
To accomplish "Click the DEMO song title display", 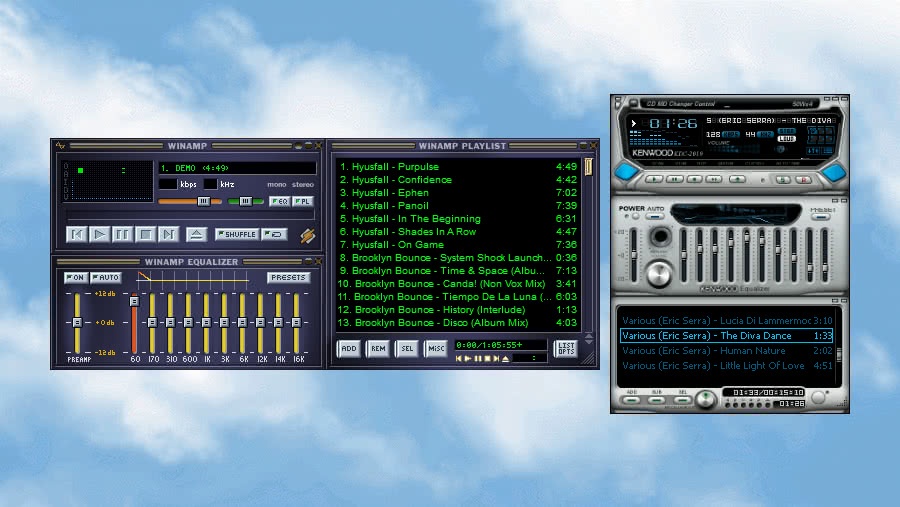I will (237, 168).
